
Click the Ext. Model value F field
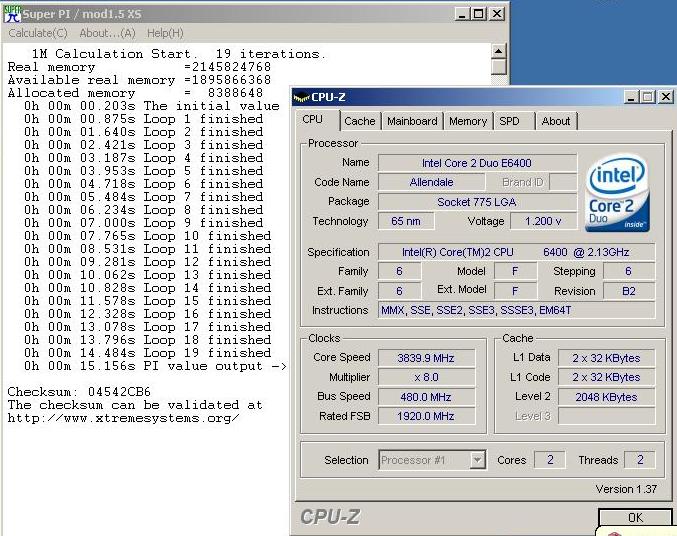tap(515, 291)
